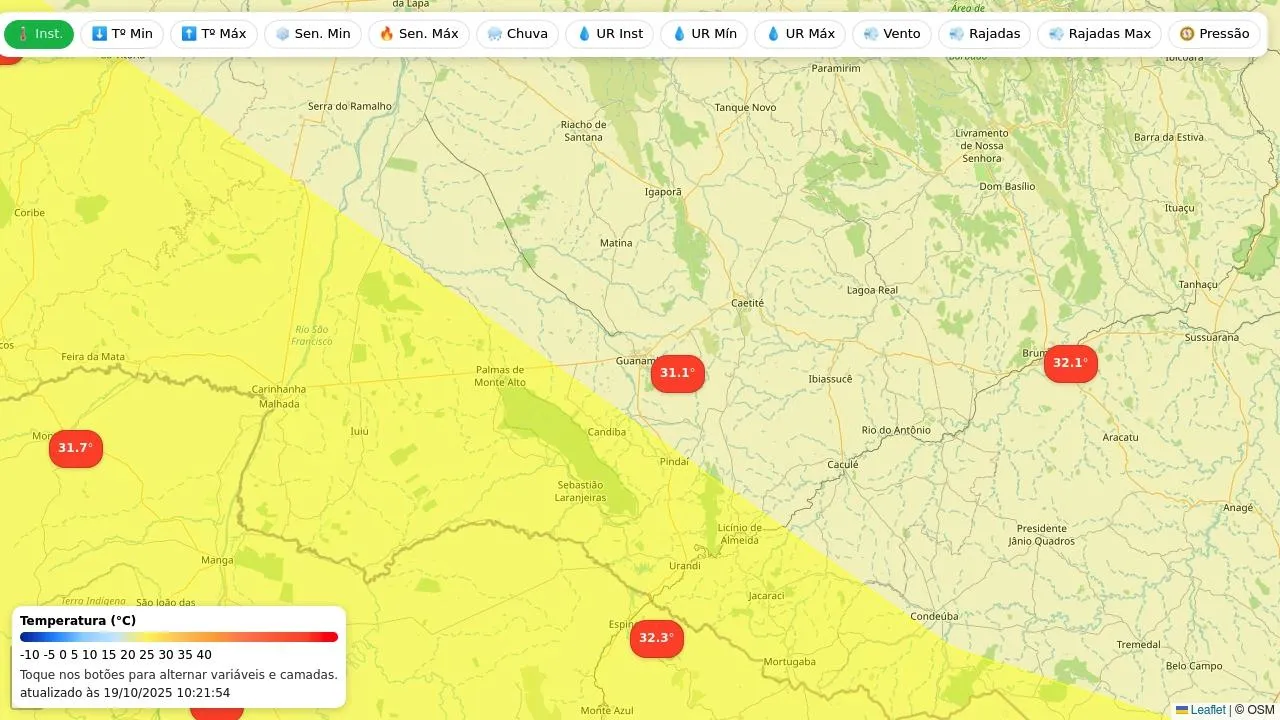
Task: Show the Vento wind layer
Action: [892, 34]
